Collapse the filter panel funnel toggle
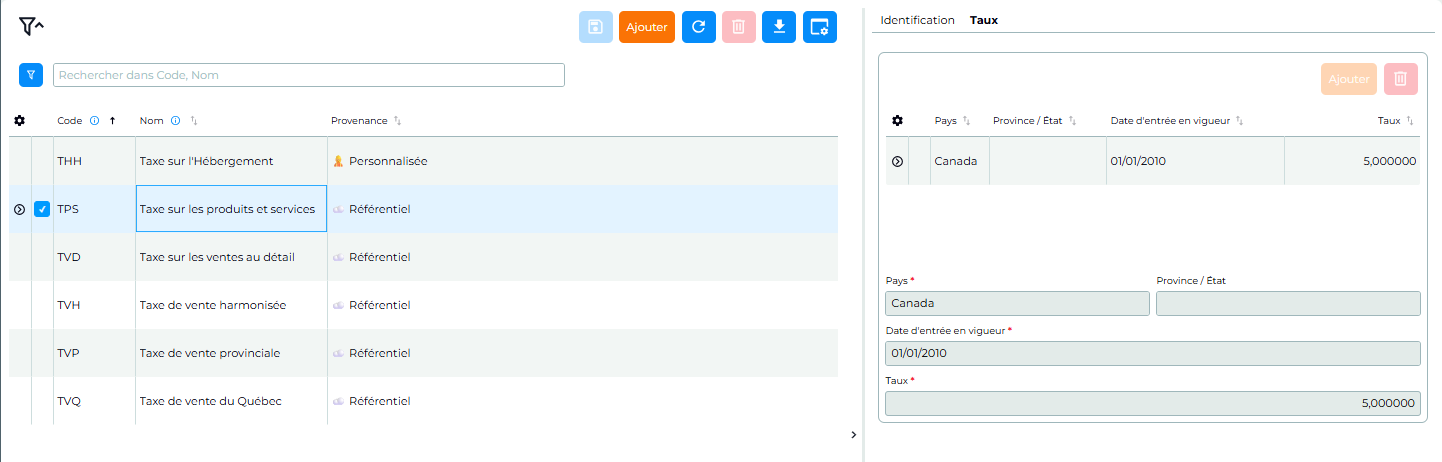Image resolution: width=1442 pixels, height=462 pixels. [31, 27]
